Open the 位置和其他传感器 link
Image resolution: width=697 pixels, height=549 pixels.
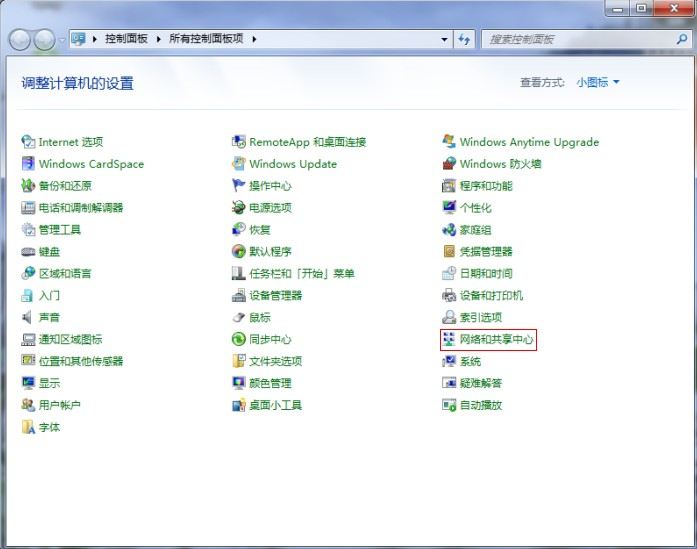tap(81, 361)
